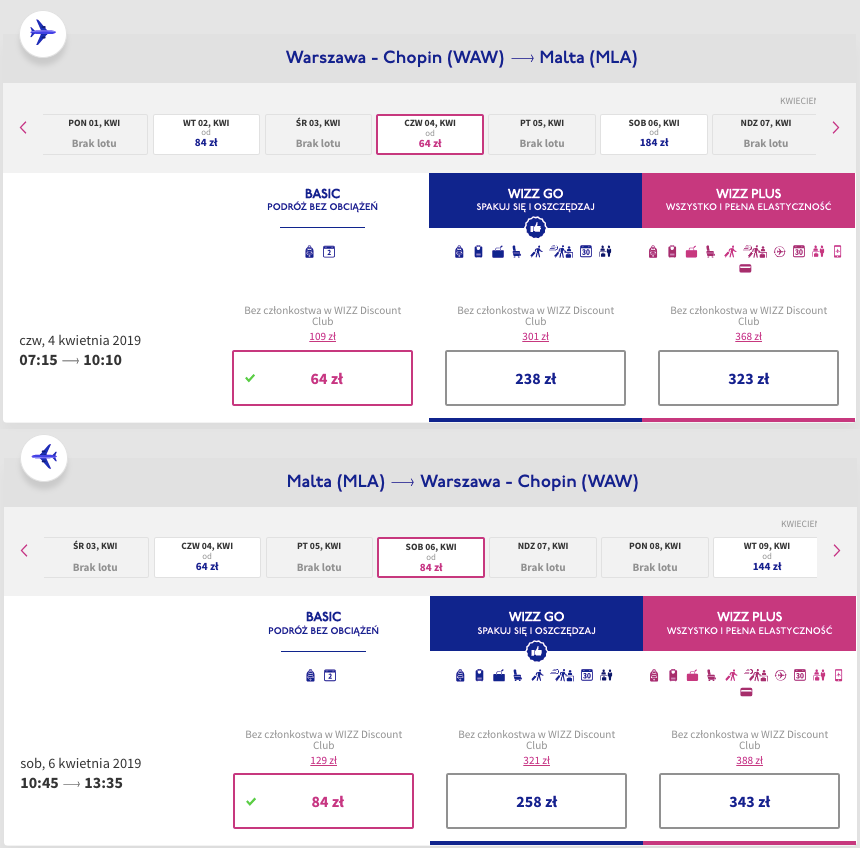The width and height of the screenshot is (860, 848).
Task: Click Warszawa - Chopin (WAW) to Malta title
Action: [461, 57]
